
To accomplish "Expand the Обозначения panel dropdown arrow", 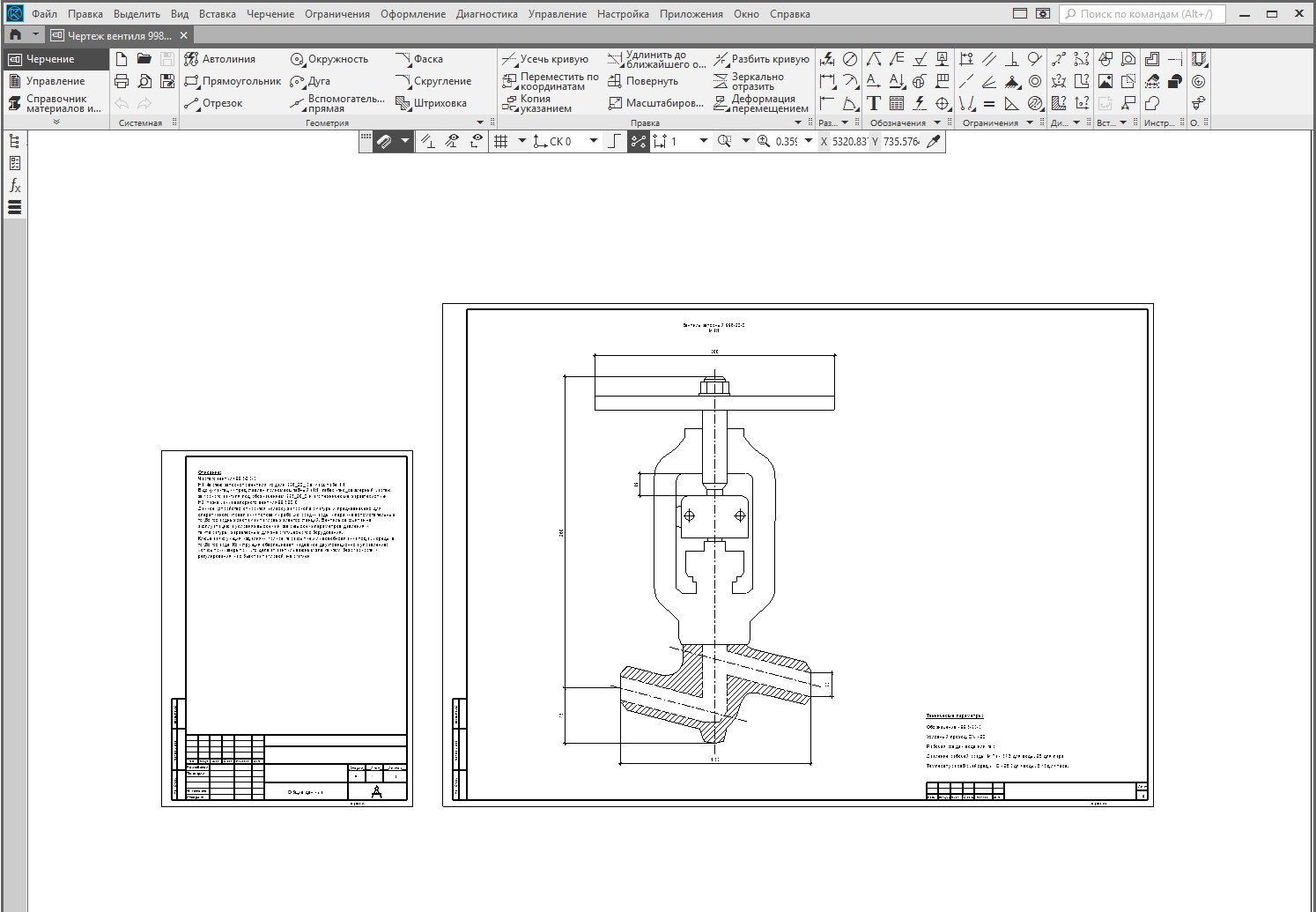I will pyautogui.click(x=937, y=123).
